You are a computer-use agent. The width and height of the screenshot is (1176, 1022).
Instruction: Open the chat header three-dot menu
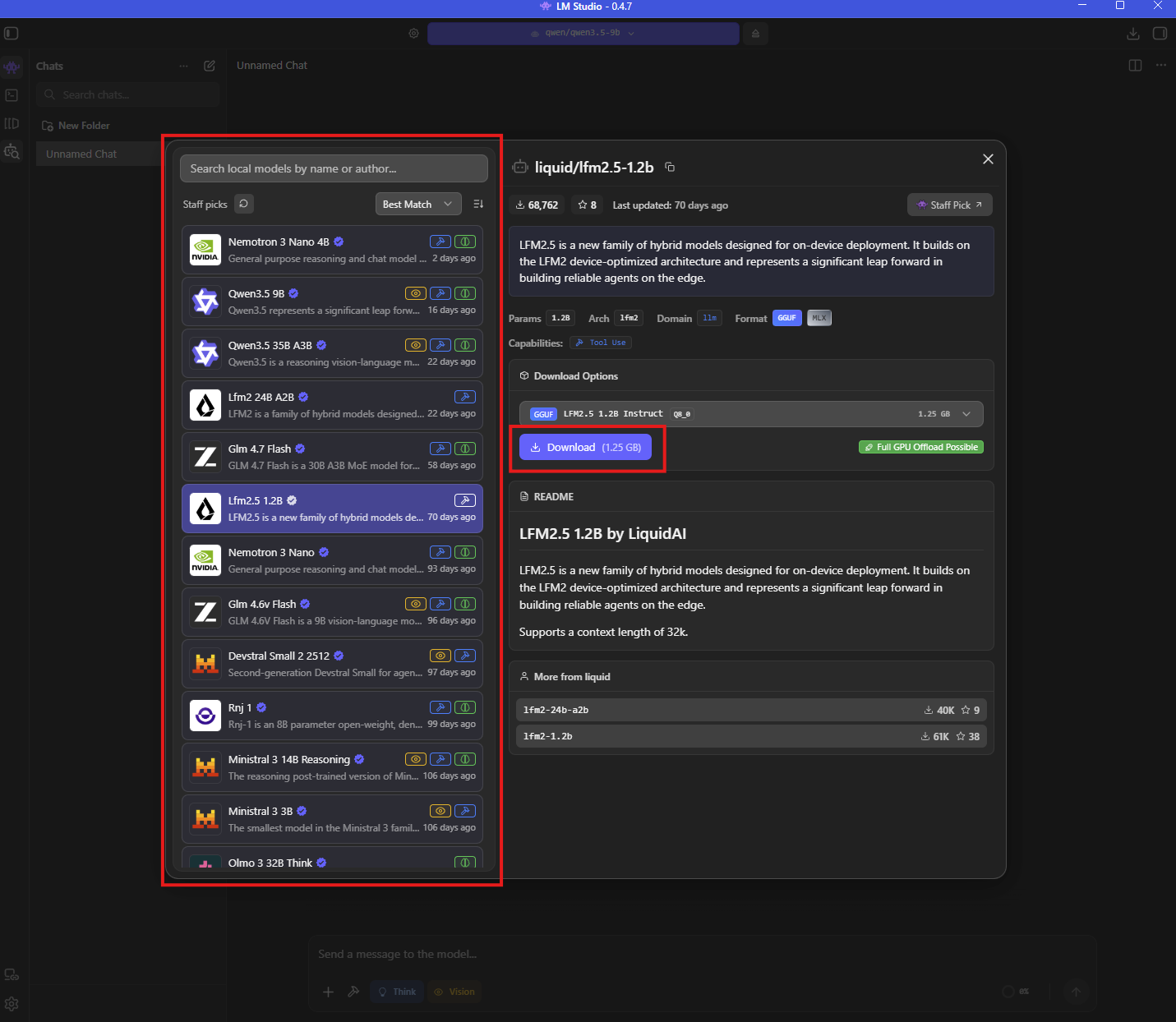coord(1160,66)
